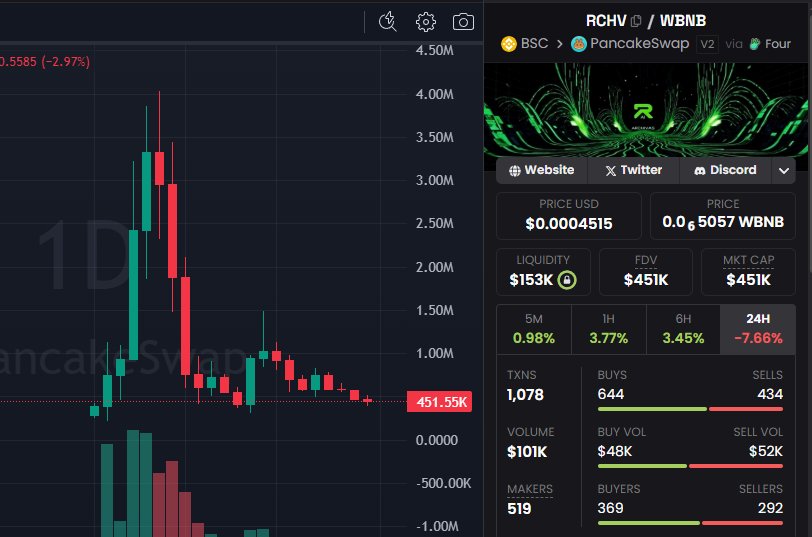Click the 4.00M price axis label
Screen dimensions: 812x537
point(434,94)
